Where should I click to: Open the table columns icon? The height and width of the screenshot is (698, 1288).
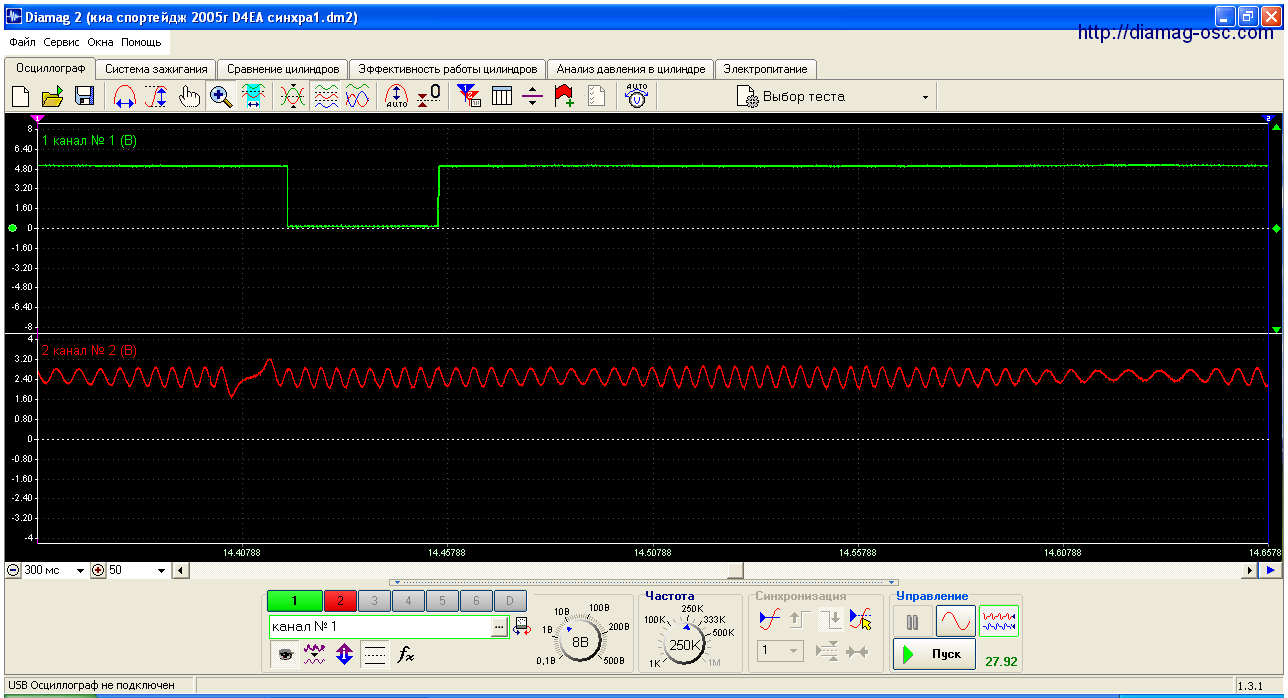tap(502, 96)
